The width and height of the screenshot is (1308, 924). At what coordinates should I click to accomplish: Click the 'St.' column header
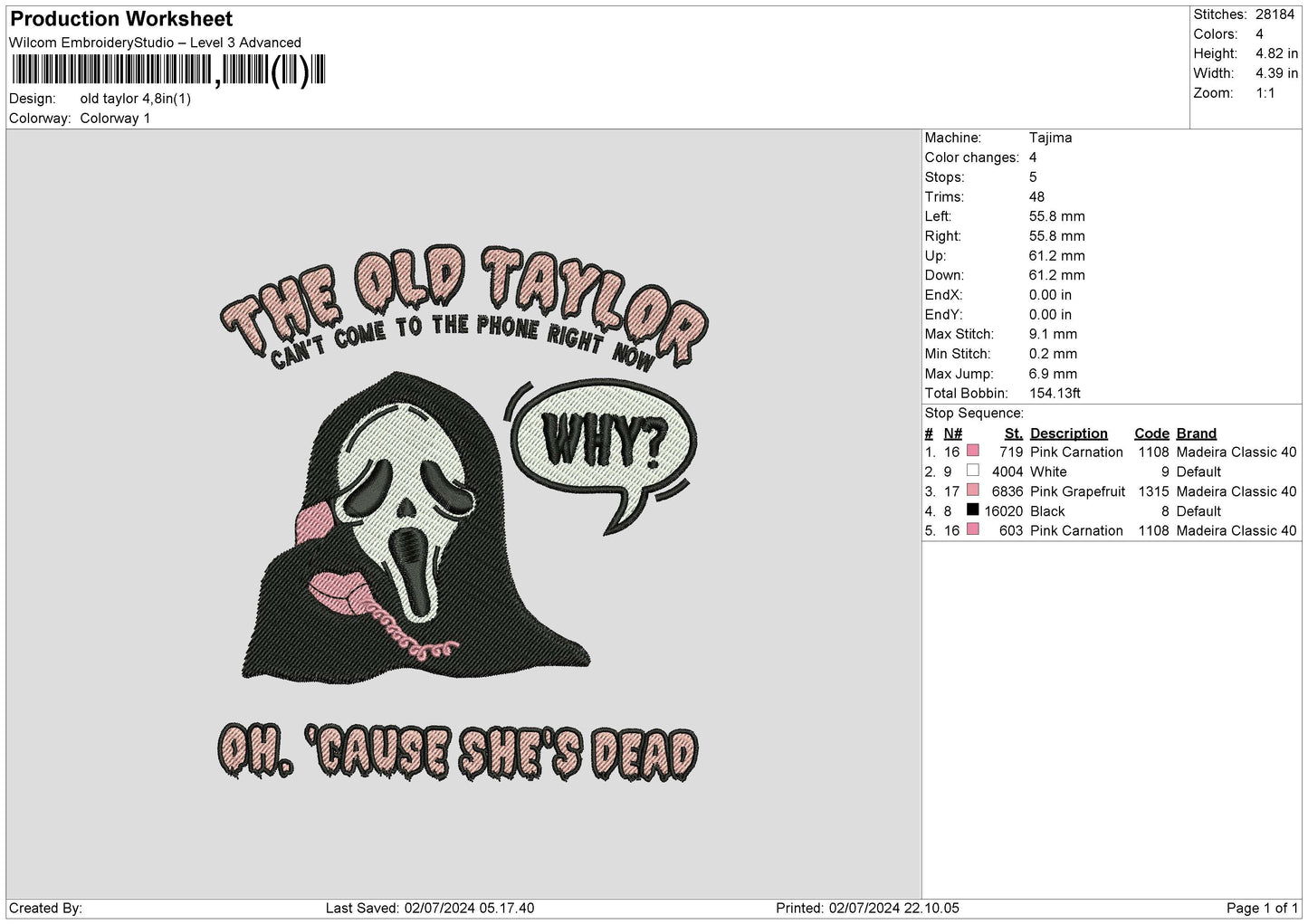coord(1014,433)
